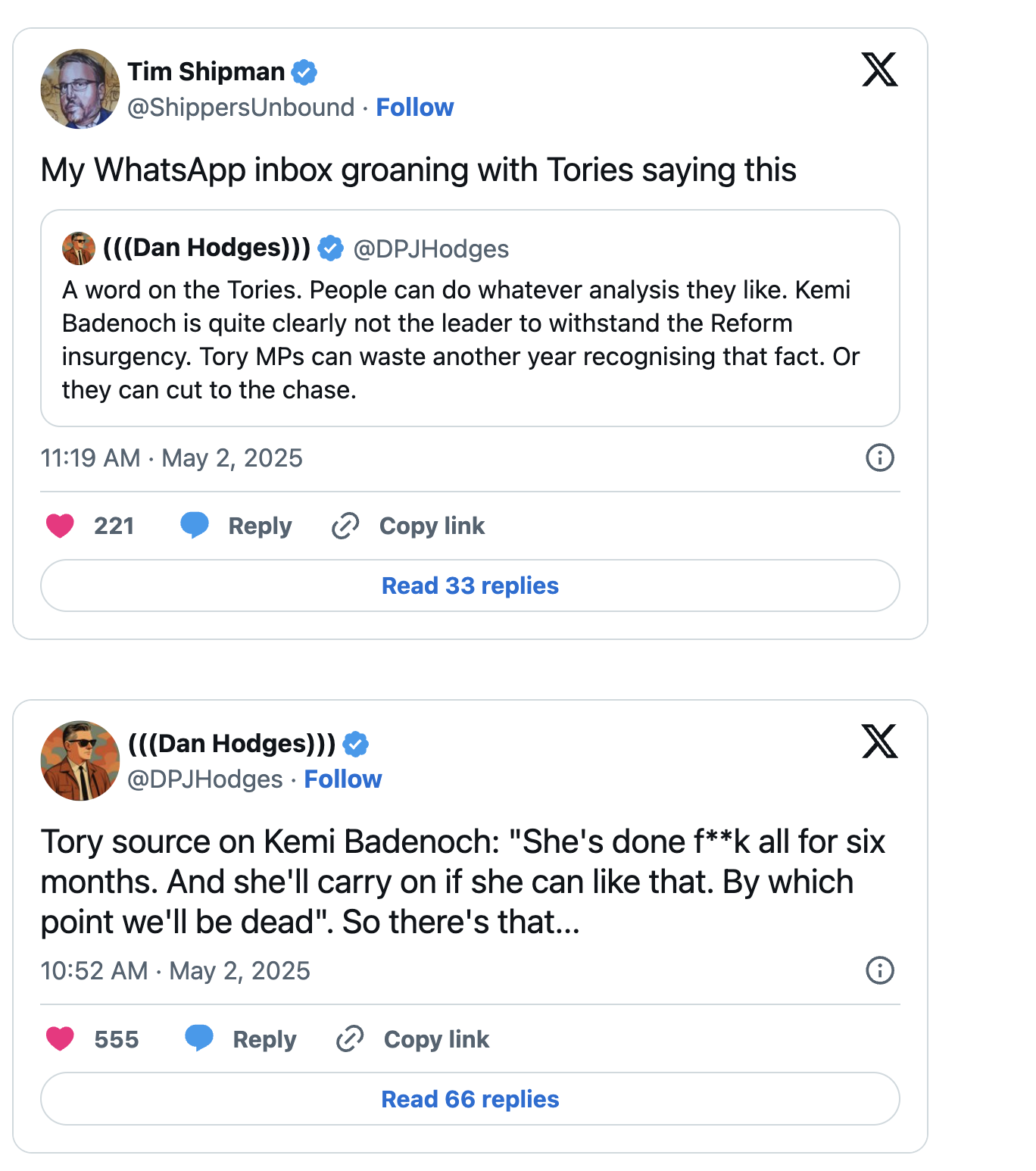The height and width of the screenshot is (1171, 1036).
Task: Click the 10:52 AM · May 2, 2025 timestamp
Action: coord(175,971)
